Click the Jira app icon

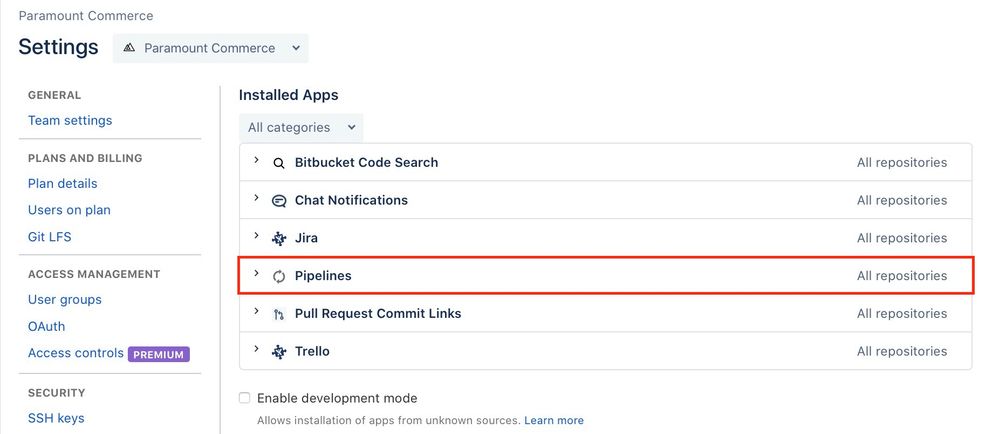(278, 238)
